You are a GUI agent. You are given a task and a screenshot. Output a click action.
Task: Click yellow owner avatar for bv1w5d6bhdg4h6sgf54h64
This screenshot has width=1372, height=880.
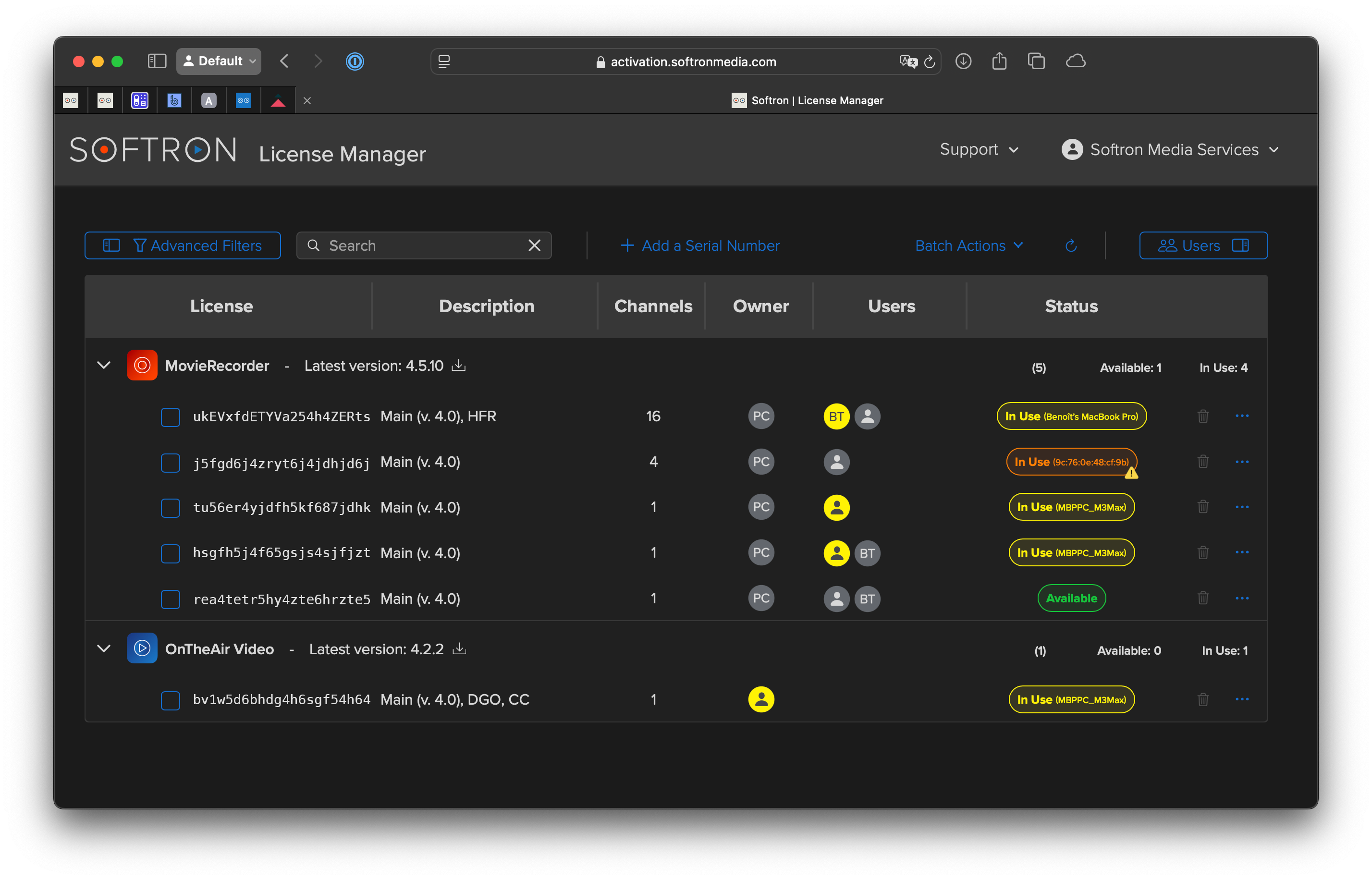[760, 699]
